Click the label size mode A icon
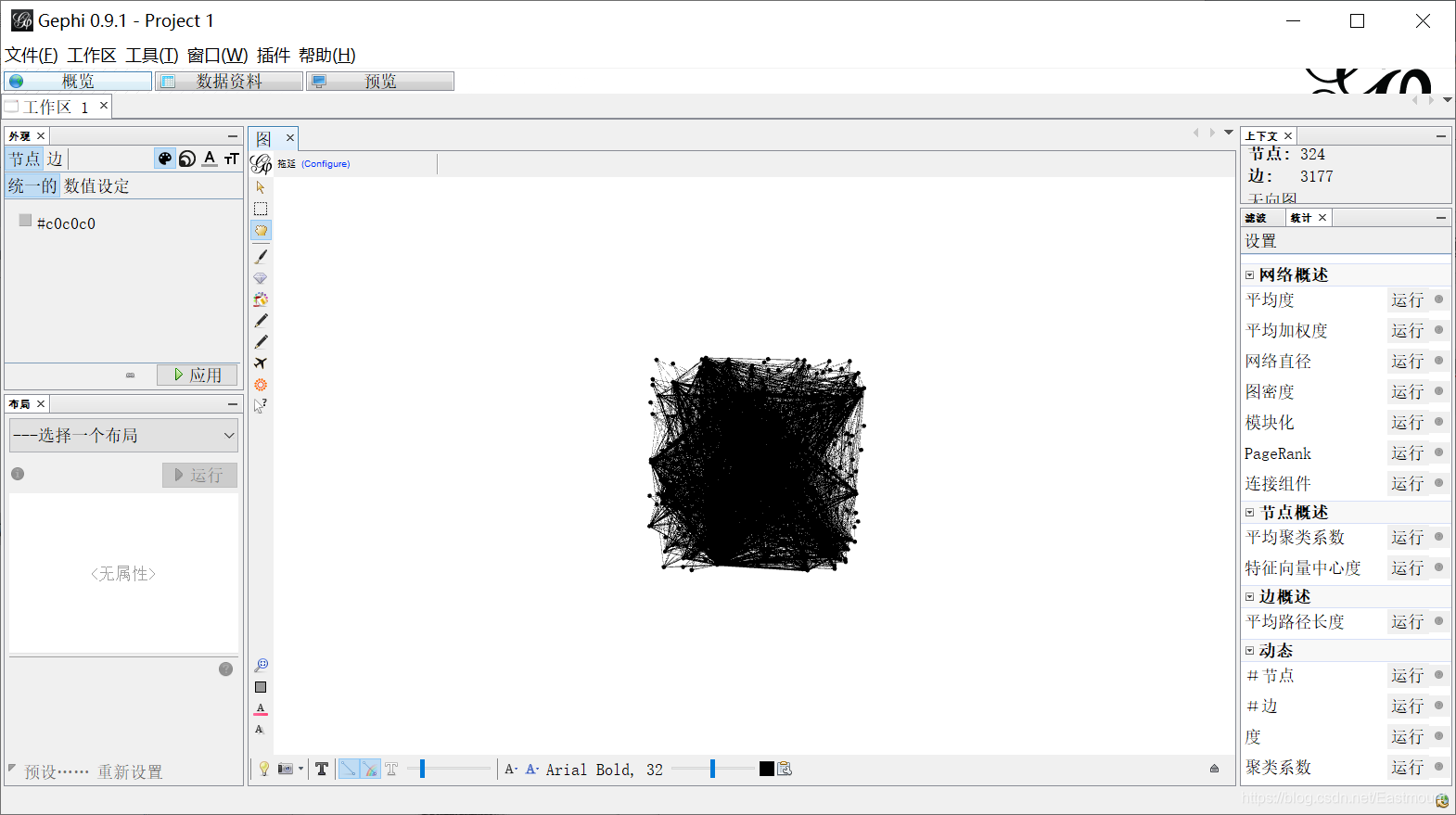1456x815 pixels. [510, 769]
